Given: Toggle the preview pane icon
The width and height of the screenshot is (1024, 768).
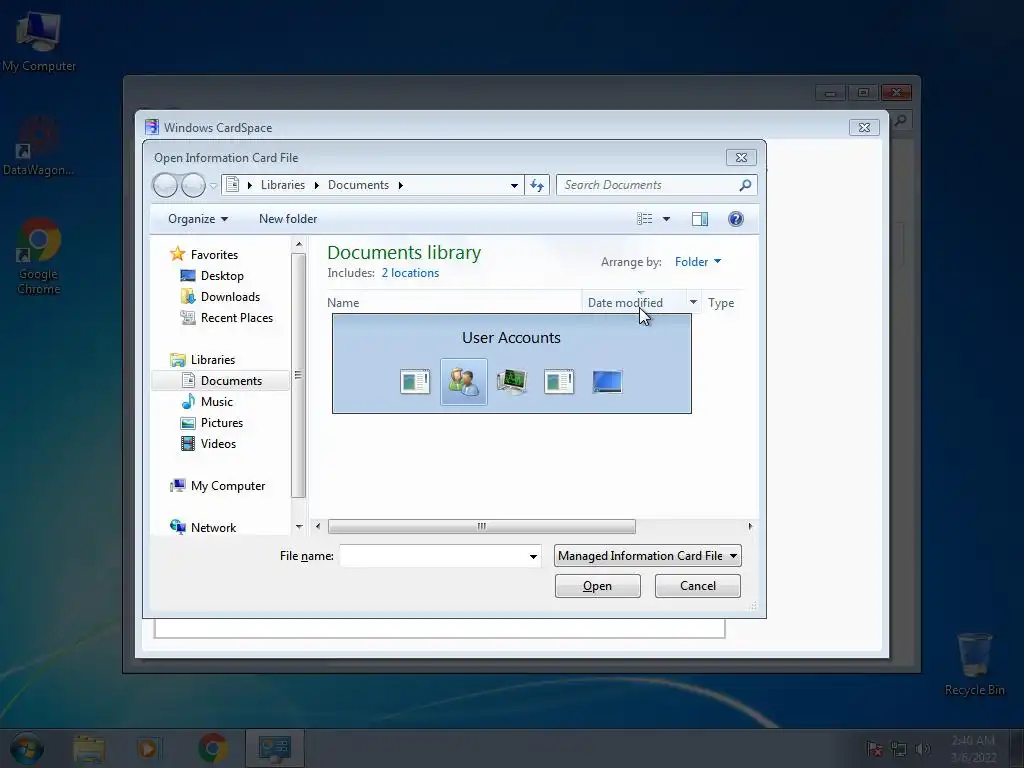Looking at the screenshot, I should tap(699, 219).
